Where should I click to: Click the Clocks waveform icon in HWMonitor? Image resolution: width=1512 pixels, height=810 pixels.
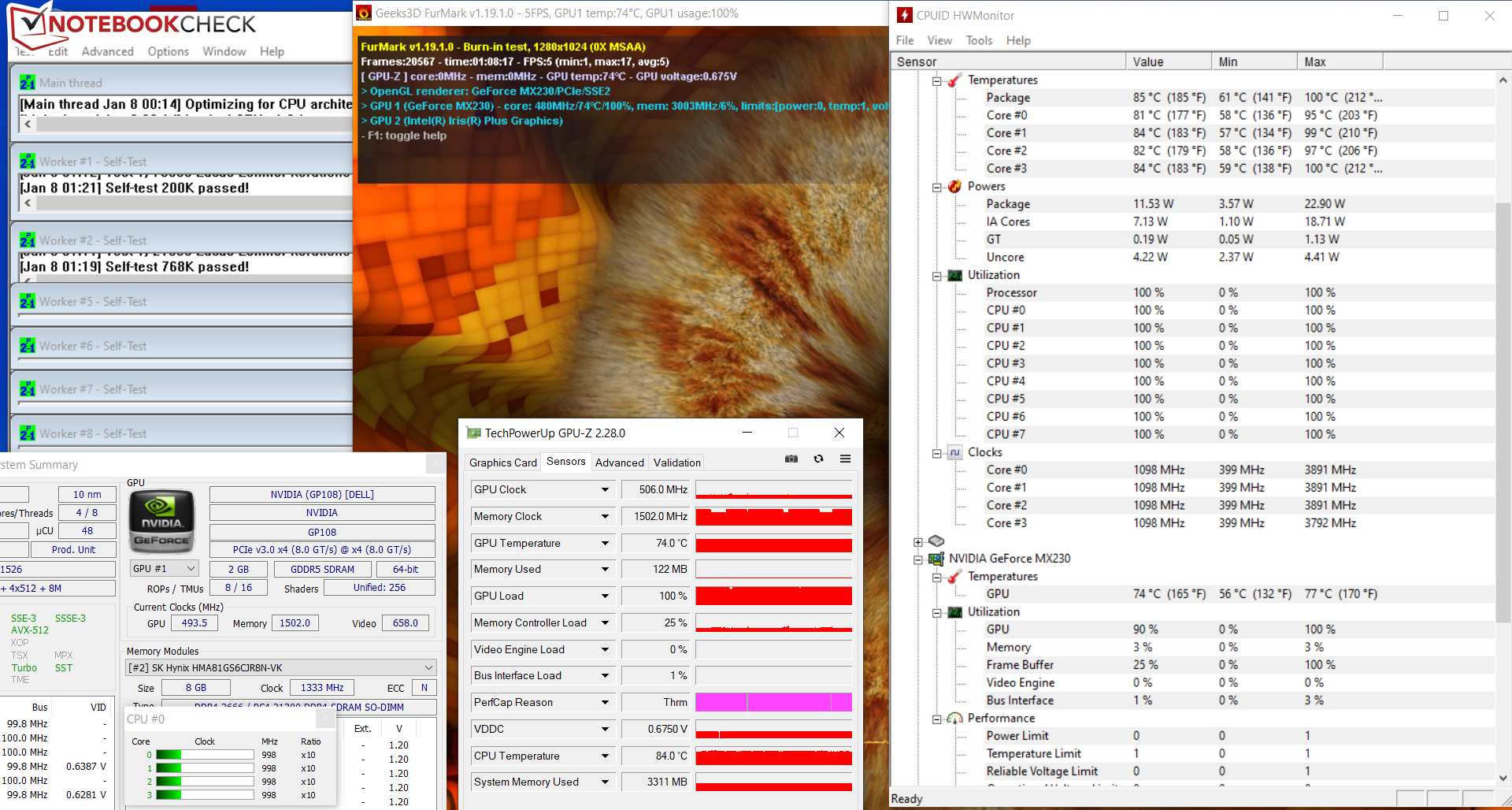click(954, 452)
